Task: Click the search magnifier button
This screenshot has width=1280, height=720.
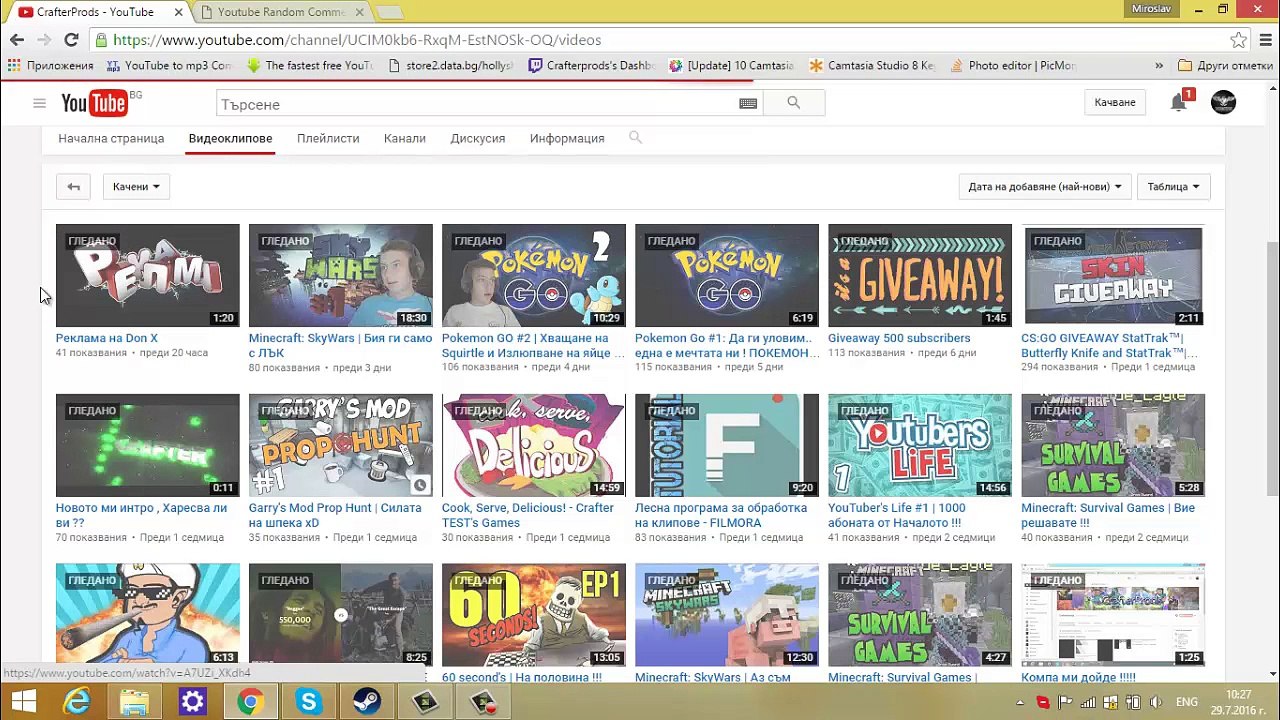Action: (x=793, y=103)
